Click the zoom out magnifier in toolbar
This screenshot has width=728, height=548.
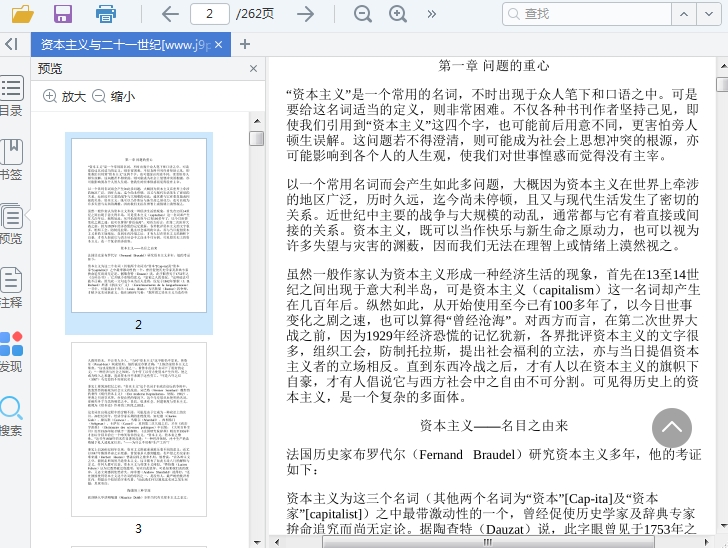(362, 14)
